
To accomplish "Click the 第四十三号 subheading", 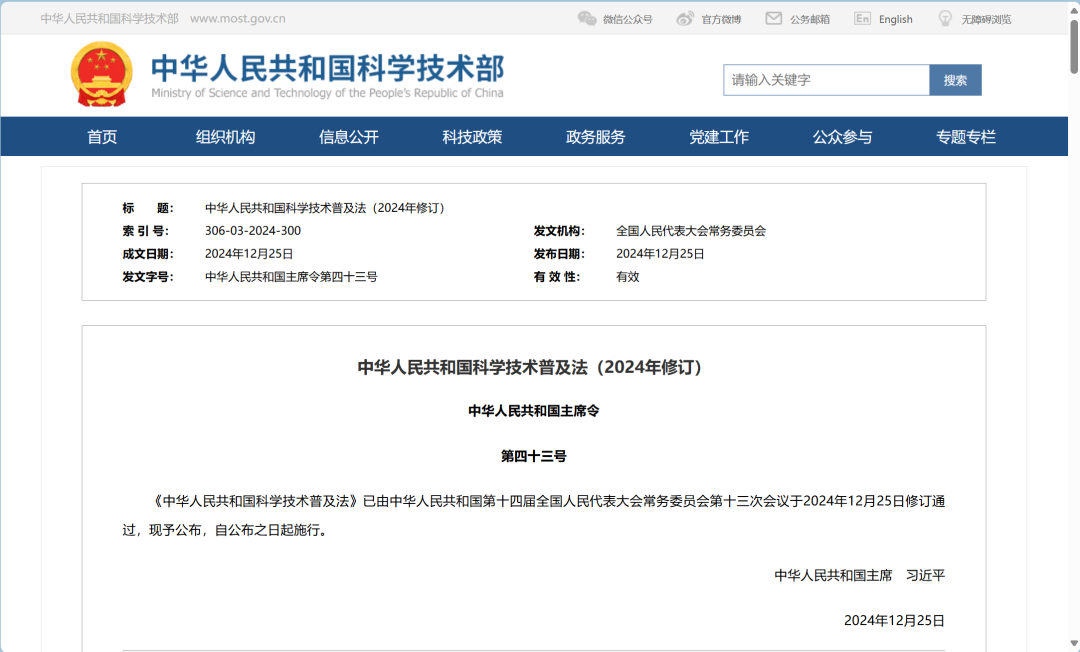I will (x=534, y=456).
